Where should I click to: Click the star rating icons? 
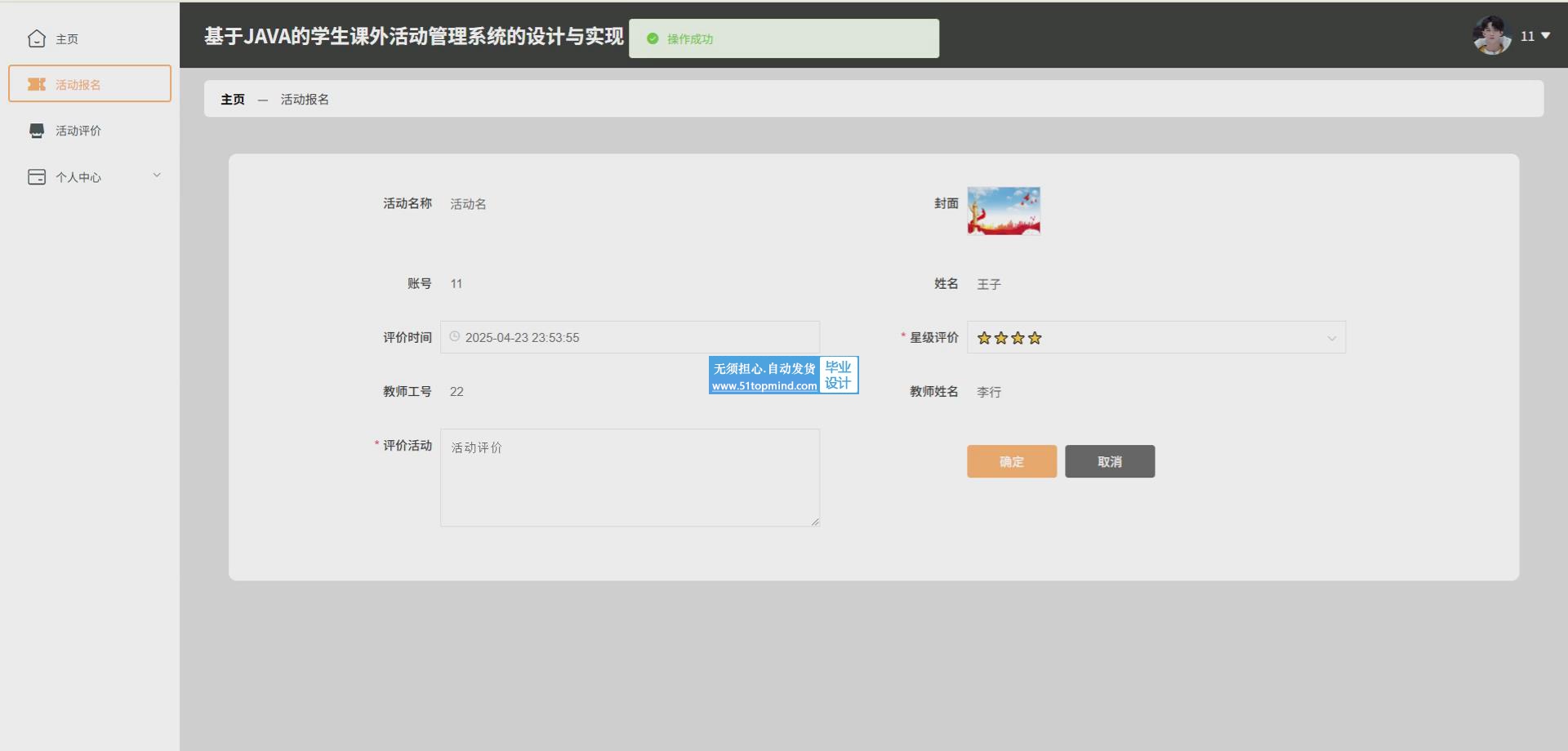point(1009,338)
